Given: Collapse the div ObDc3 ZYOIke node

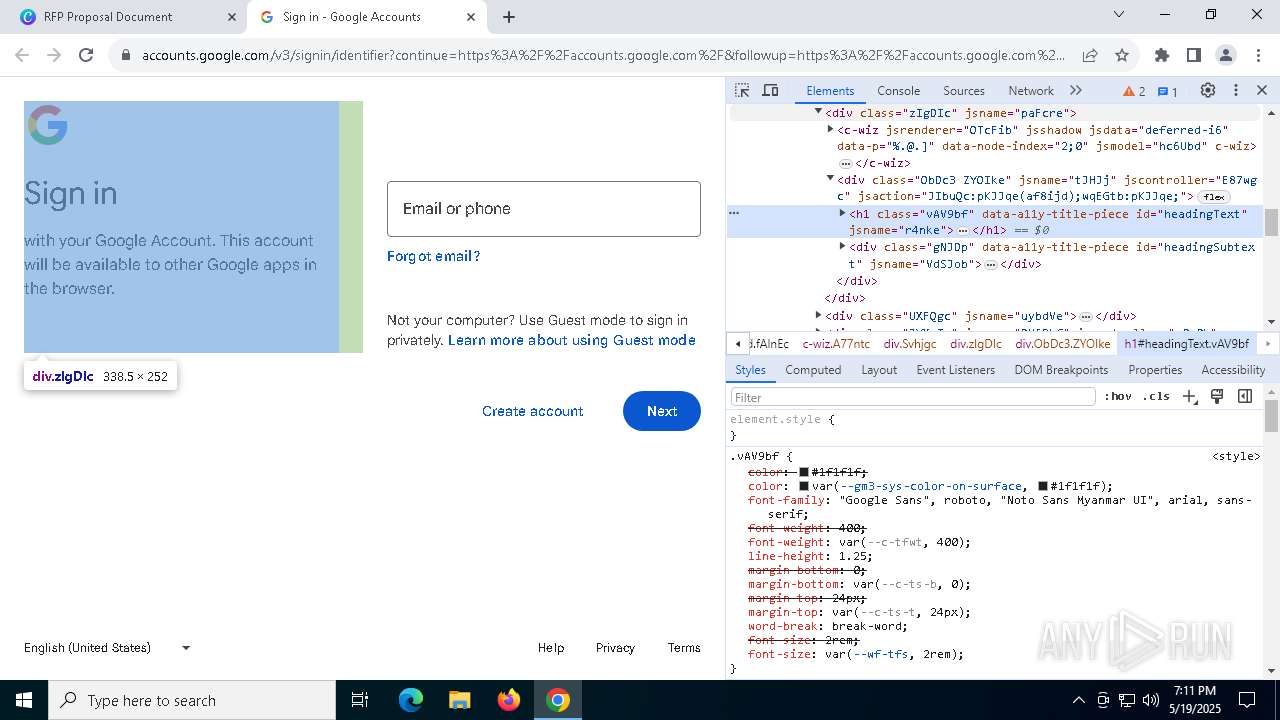Looking at the screenshot, I should pos(830,179).
